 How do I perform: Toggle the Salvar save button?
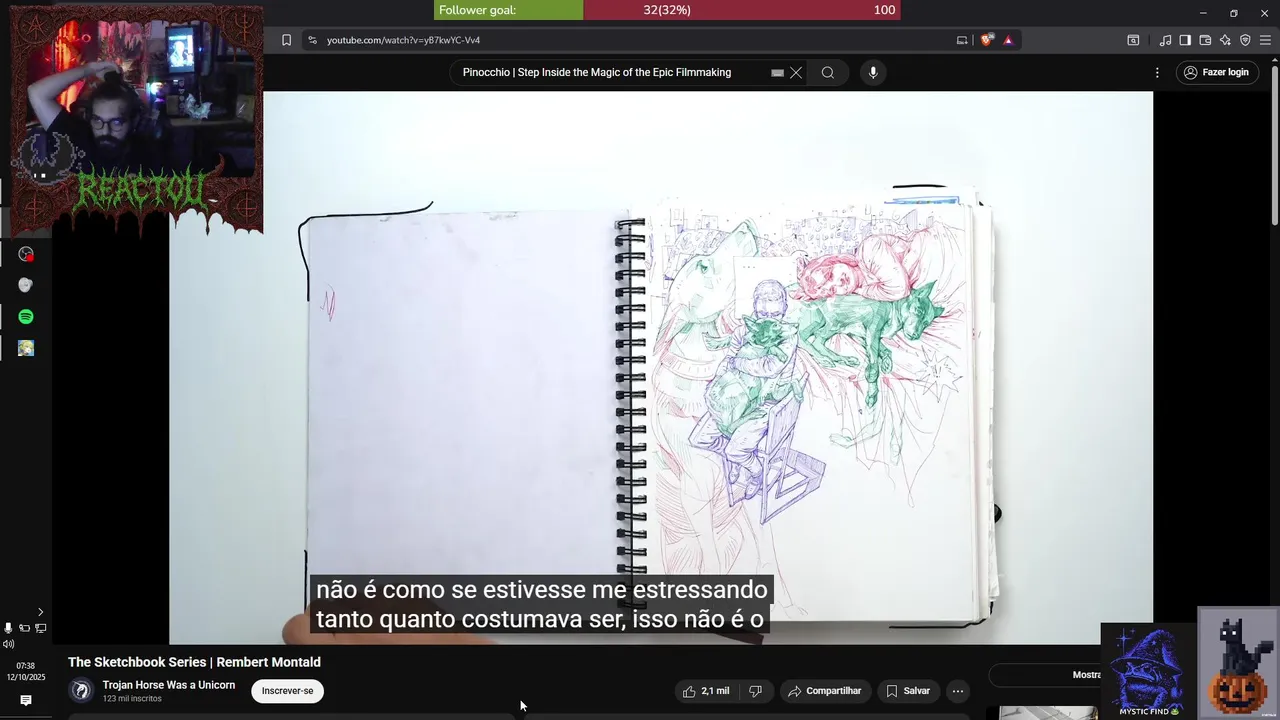click(x=908, y=691)
